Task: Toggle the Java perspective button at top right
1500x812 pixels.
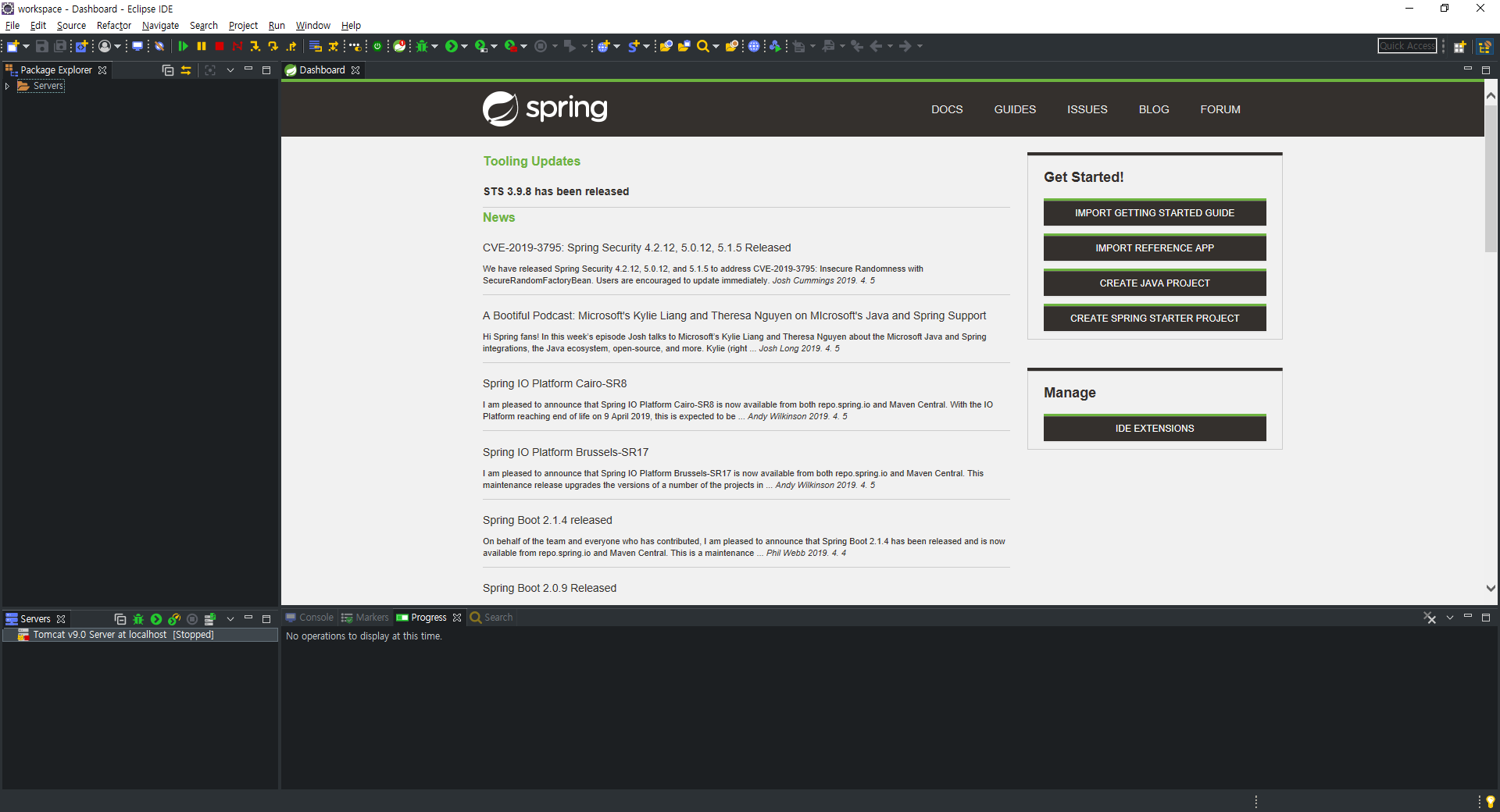Action: [1485, 46]
